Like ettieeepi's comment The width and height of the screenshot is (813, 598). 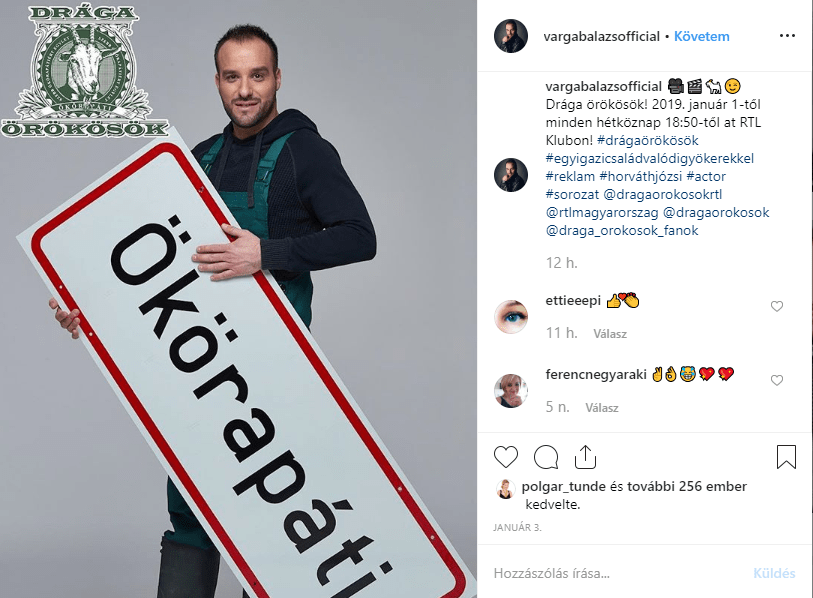[x=777, y=307]
